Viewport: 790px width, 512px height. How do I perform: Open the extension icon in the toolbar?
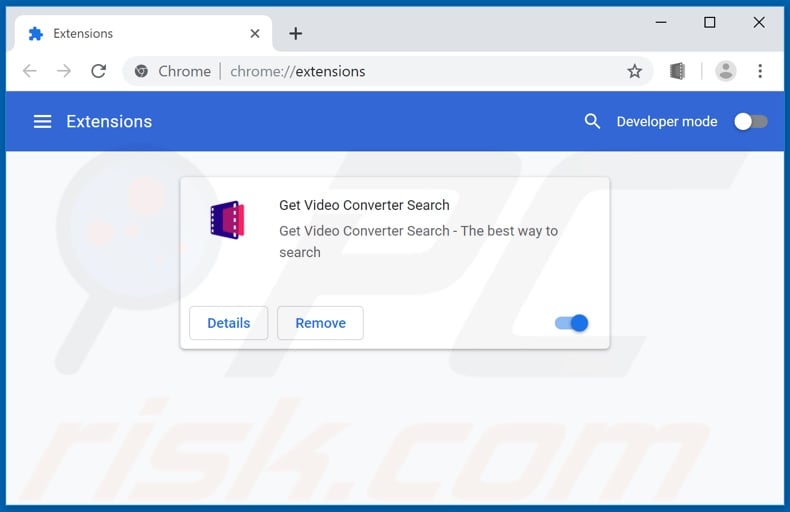click(x=677, y=71)
